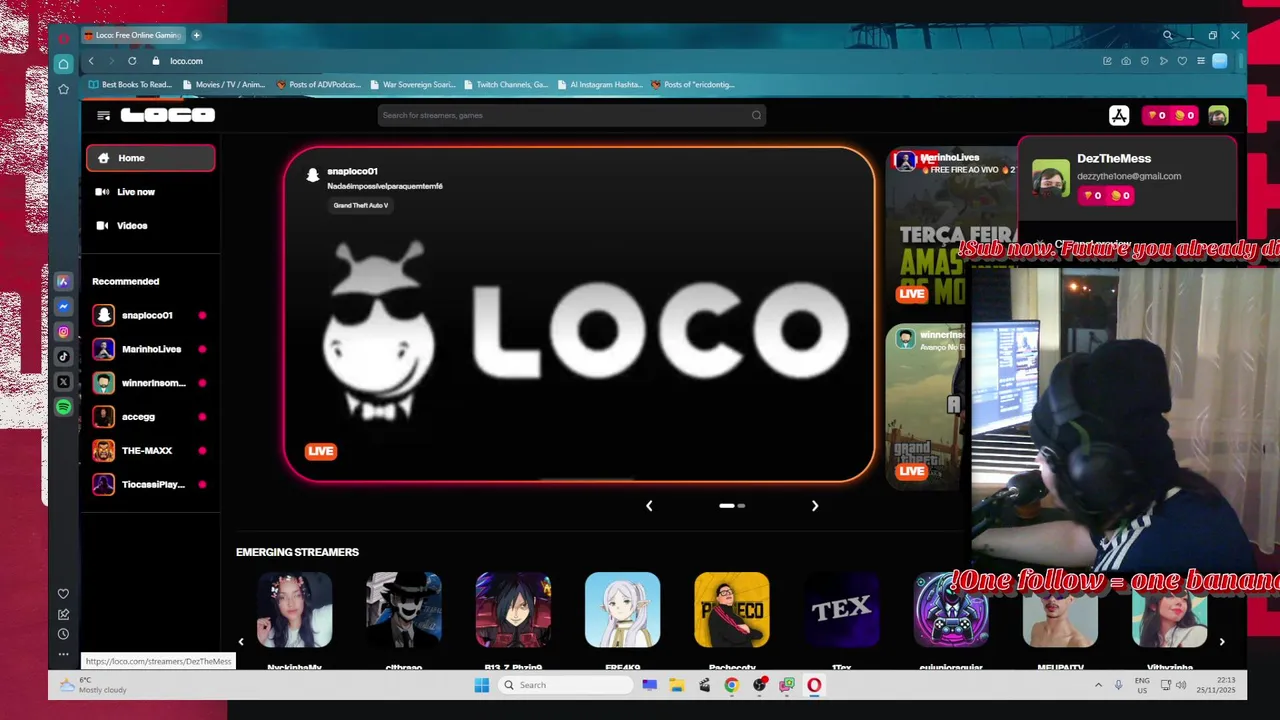Open Chrome from the Windows taskbar

pyautogui.click(x=732, y=685)
